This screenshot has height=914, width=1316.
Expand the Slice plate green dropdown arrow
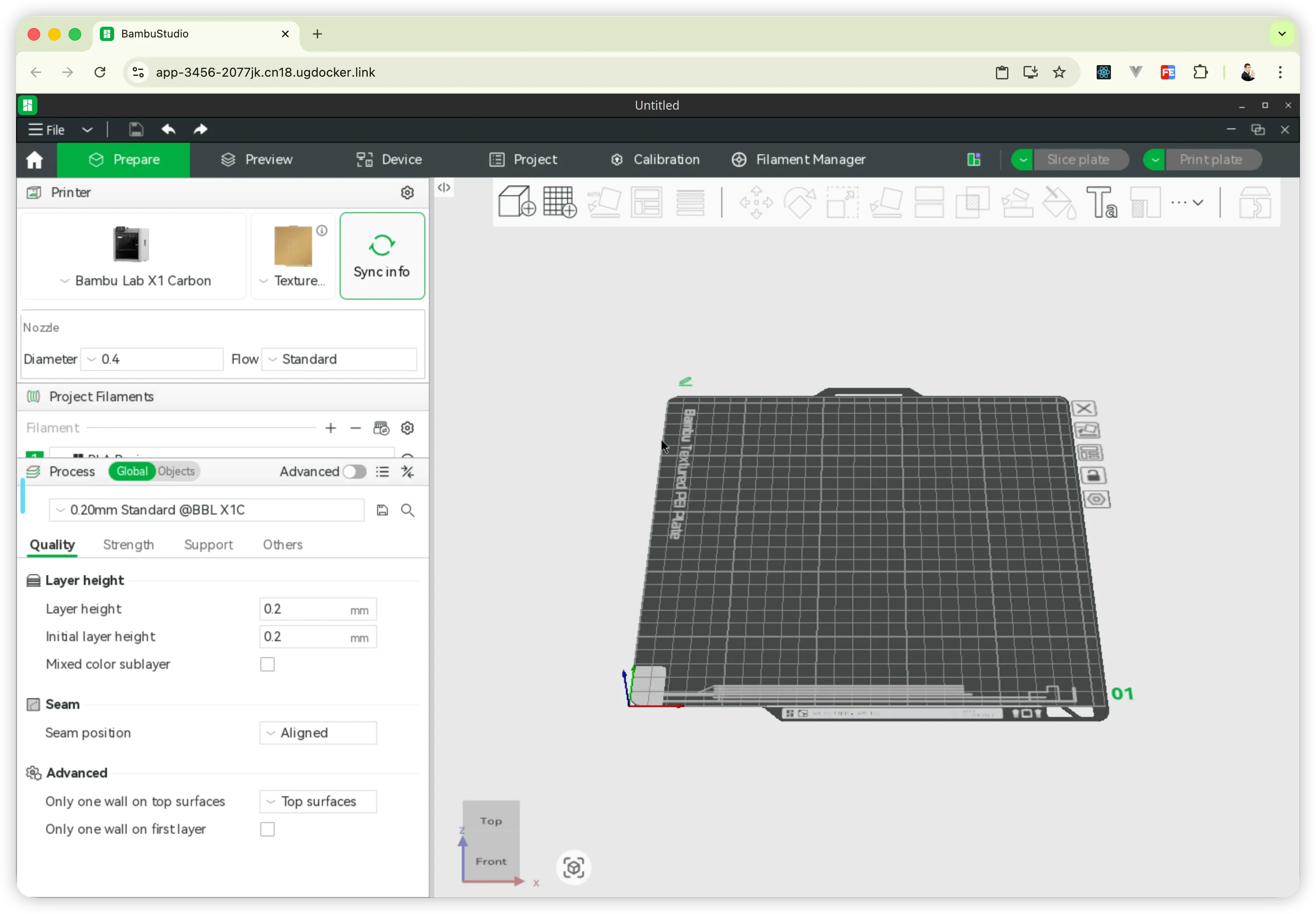pos(1023,159)
